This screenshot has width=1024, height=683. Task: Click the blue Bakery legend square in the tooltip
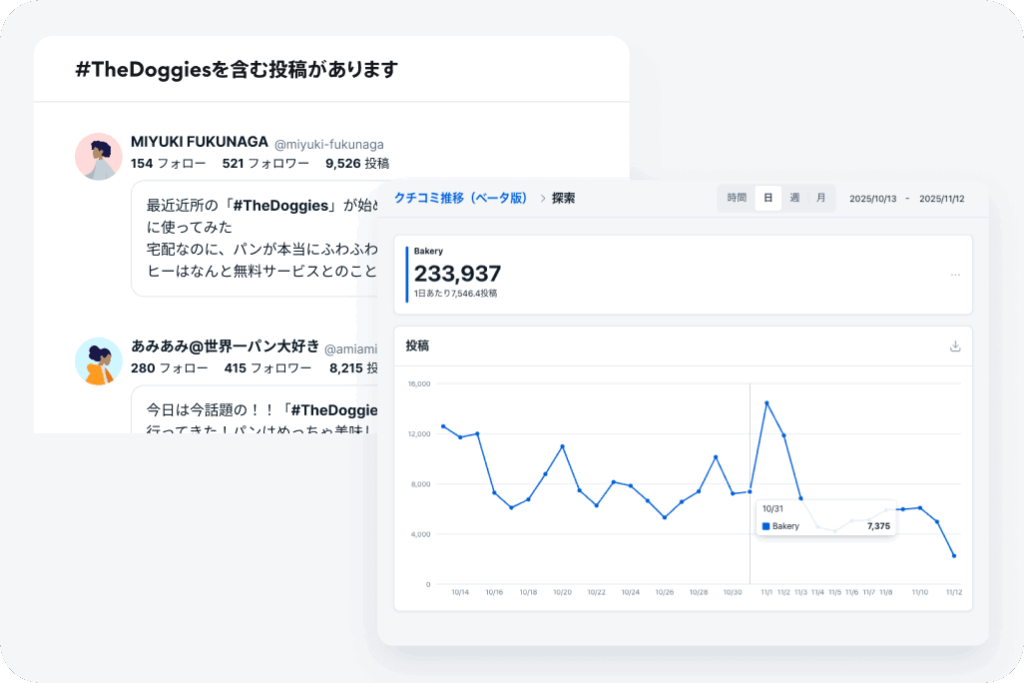point(766,526)
